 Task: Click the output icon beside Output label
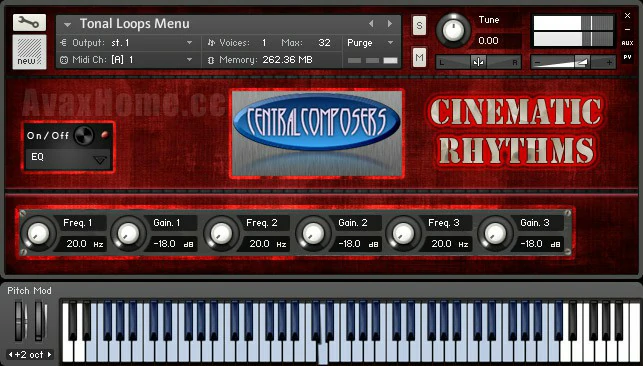(64, 43)
